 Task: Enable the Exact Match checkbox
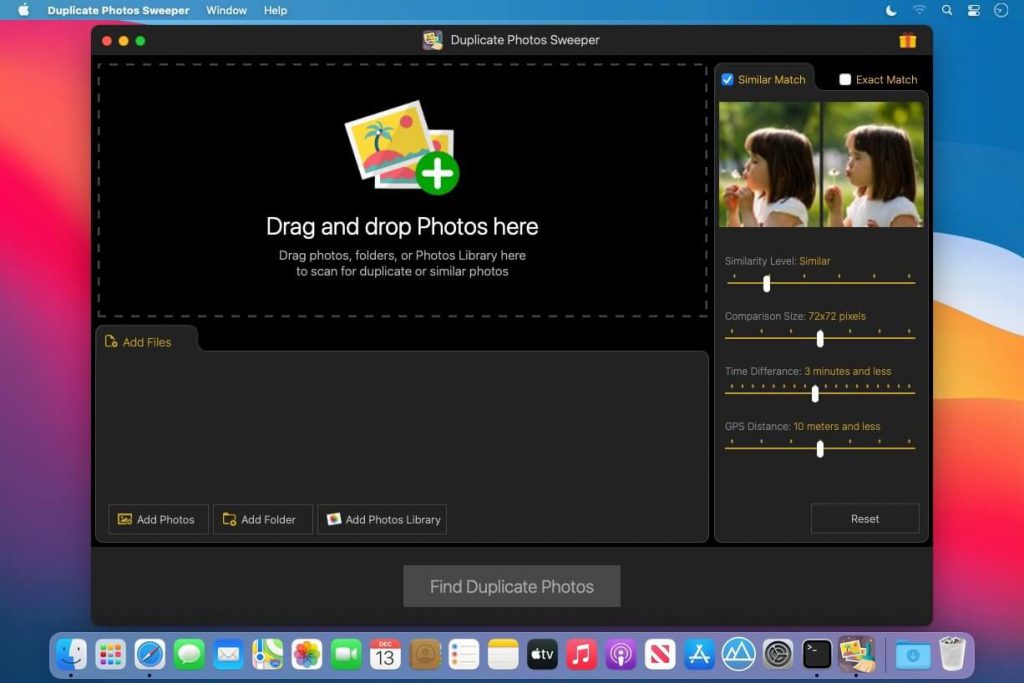tap(845, 78)
